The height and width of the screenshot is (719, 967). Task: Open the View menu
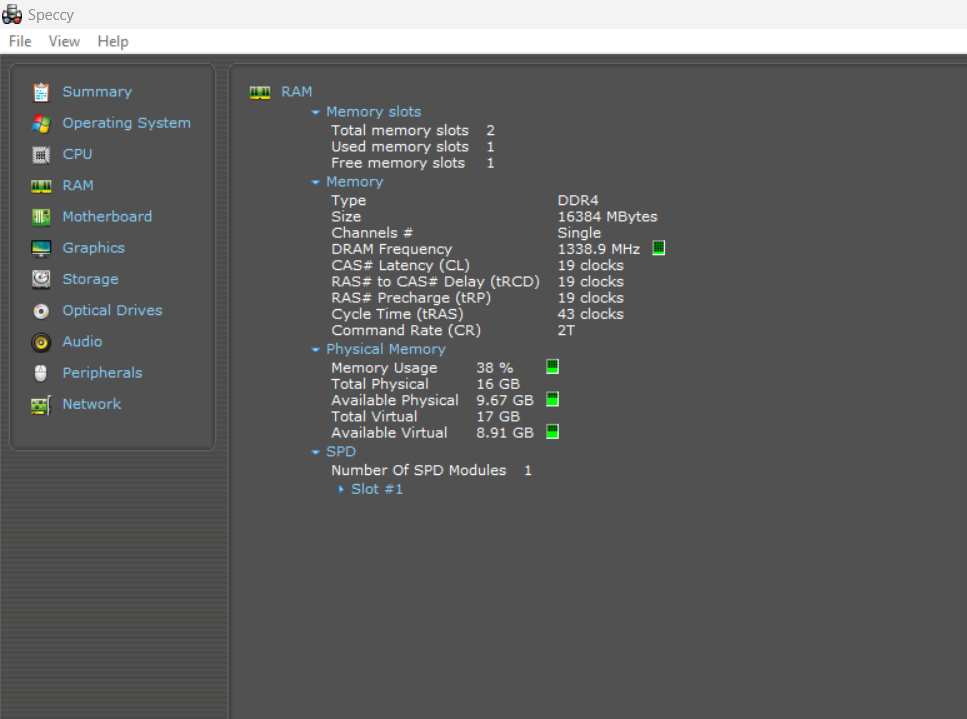[64, 41]
